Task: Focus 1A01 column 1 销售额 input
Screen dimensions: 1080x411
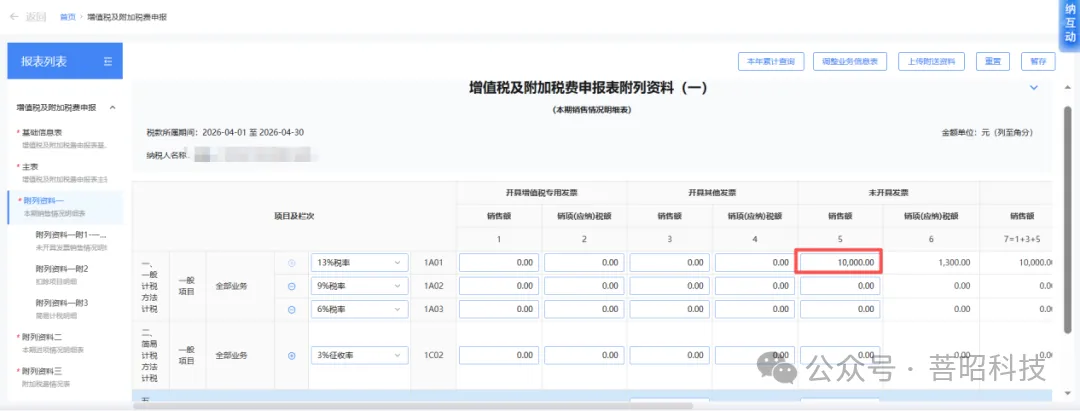Action: pyautogui.click(x=499, y=262)
